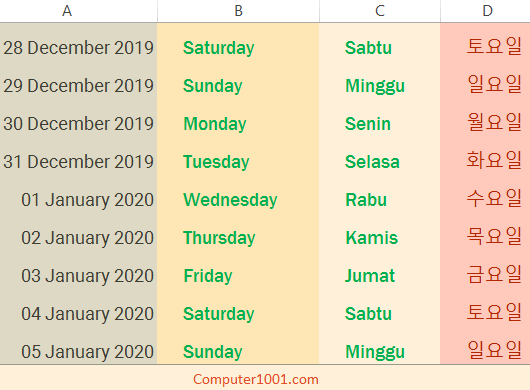Screen dimensions: 530x390
Task: Select column C header
Action: (380, 11)
